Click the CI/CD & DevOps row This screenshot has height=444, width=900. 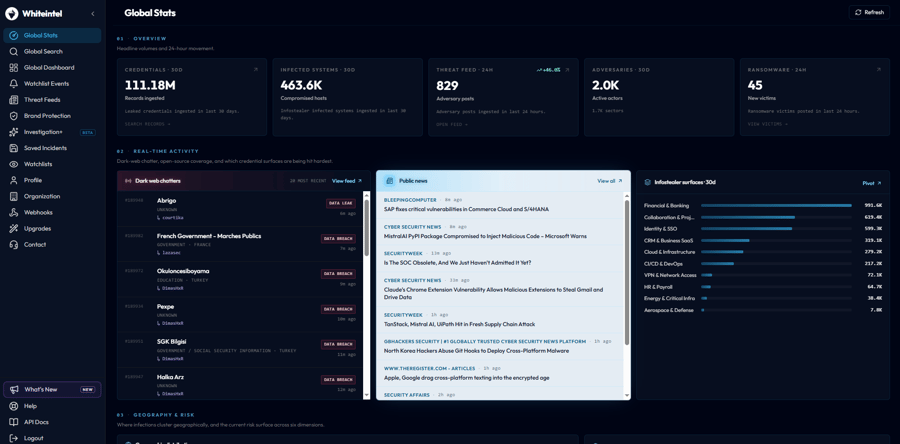pyautogui.click(x=763, y=264)
